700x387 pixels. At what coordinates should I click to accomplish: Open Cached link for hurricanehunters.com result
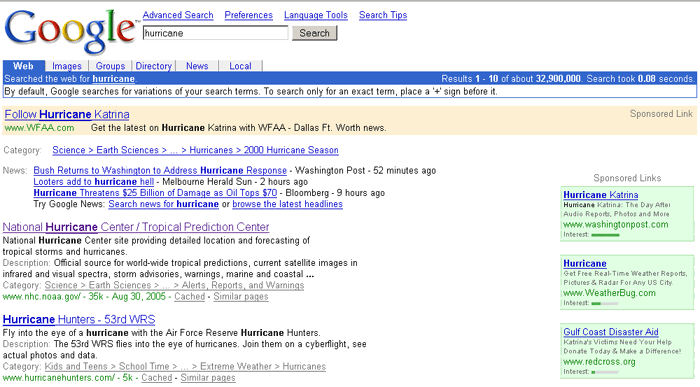pyautogui.click(x=157, y=378)
